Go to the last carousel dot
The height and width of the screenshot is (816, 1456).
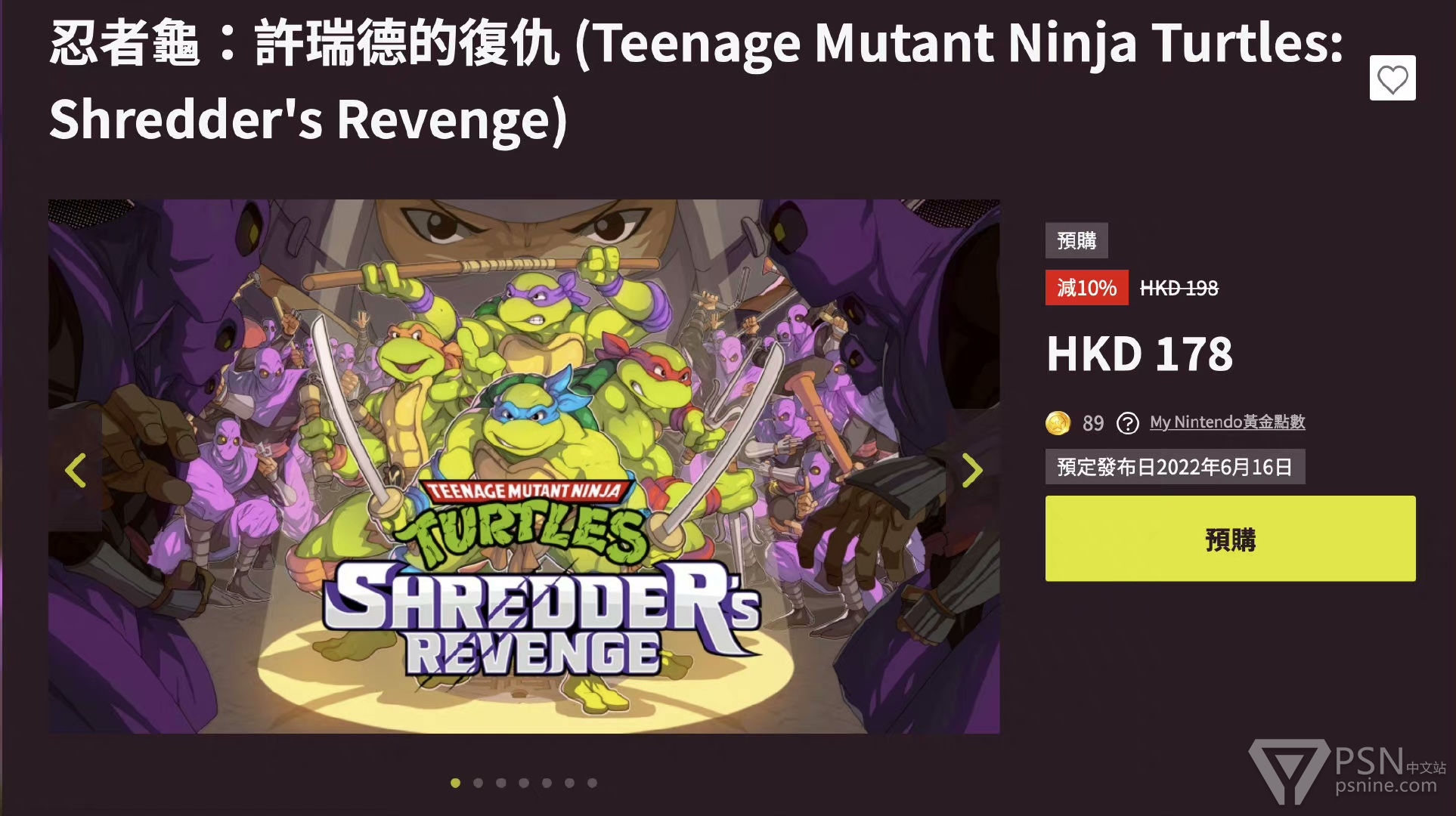point(592,783)
